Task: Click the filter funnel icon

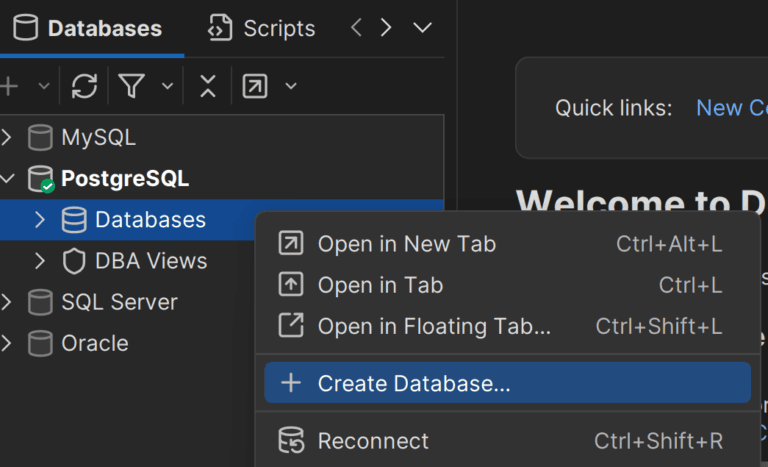Action: (132, 86)
